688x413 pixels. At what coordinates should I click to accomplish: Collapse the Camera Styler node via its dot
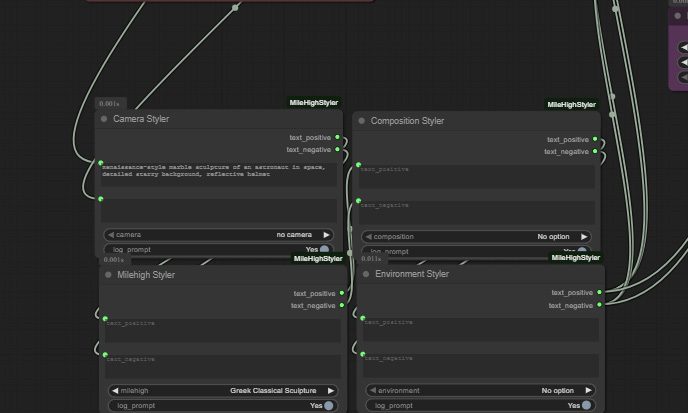pos(104,119)
